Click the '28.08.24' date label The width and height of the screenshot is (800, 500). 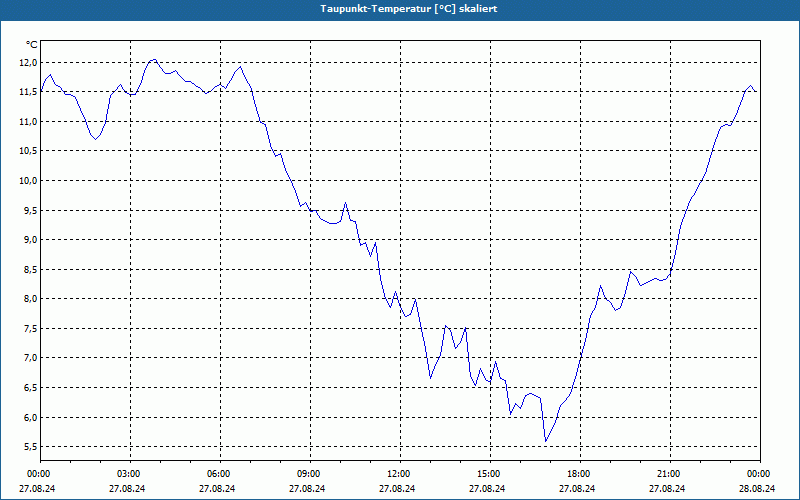click(757, 488)
